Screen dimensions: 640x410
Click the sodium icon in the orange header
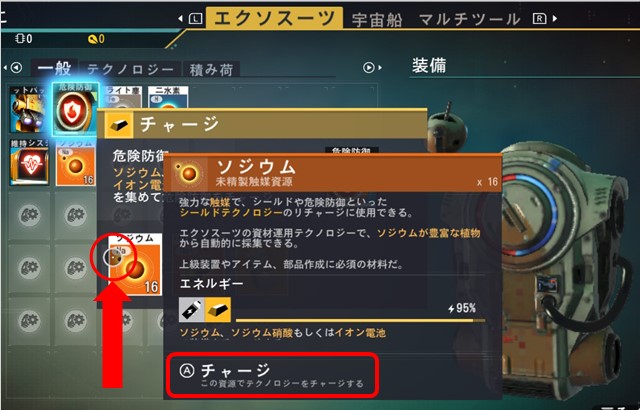pos(188,173)
